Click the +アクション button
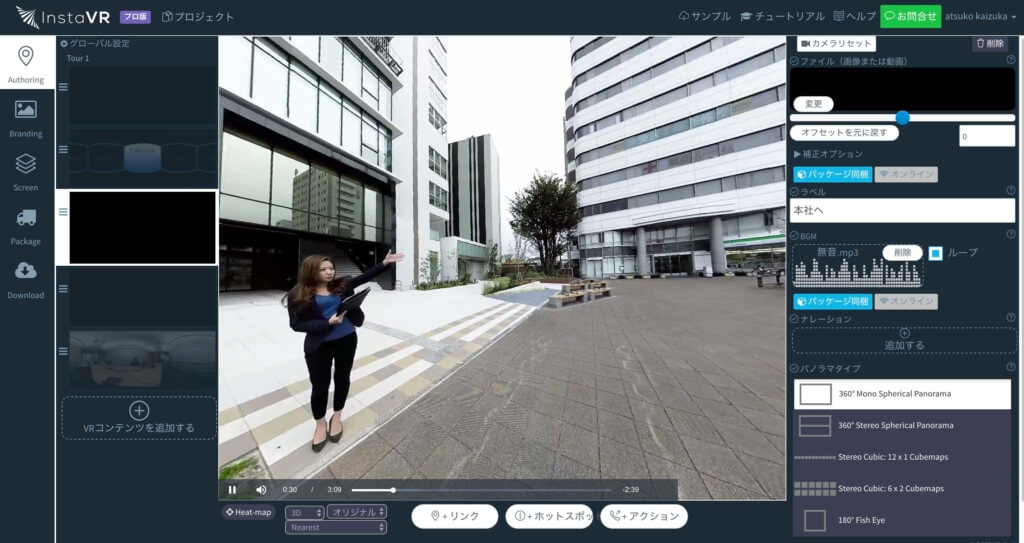Image resolution: width=1024 pixels, height=543 pixels. (x=644, y=516)
